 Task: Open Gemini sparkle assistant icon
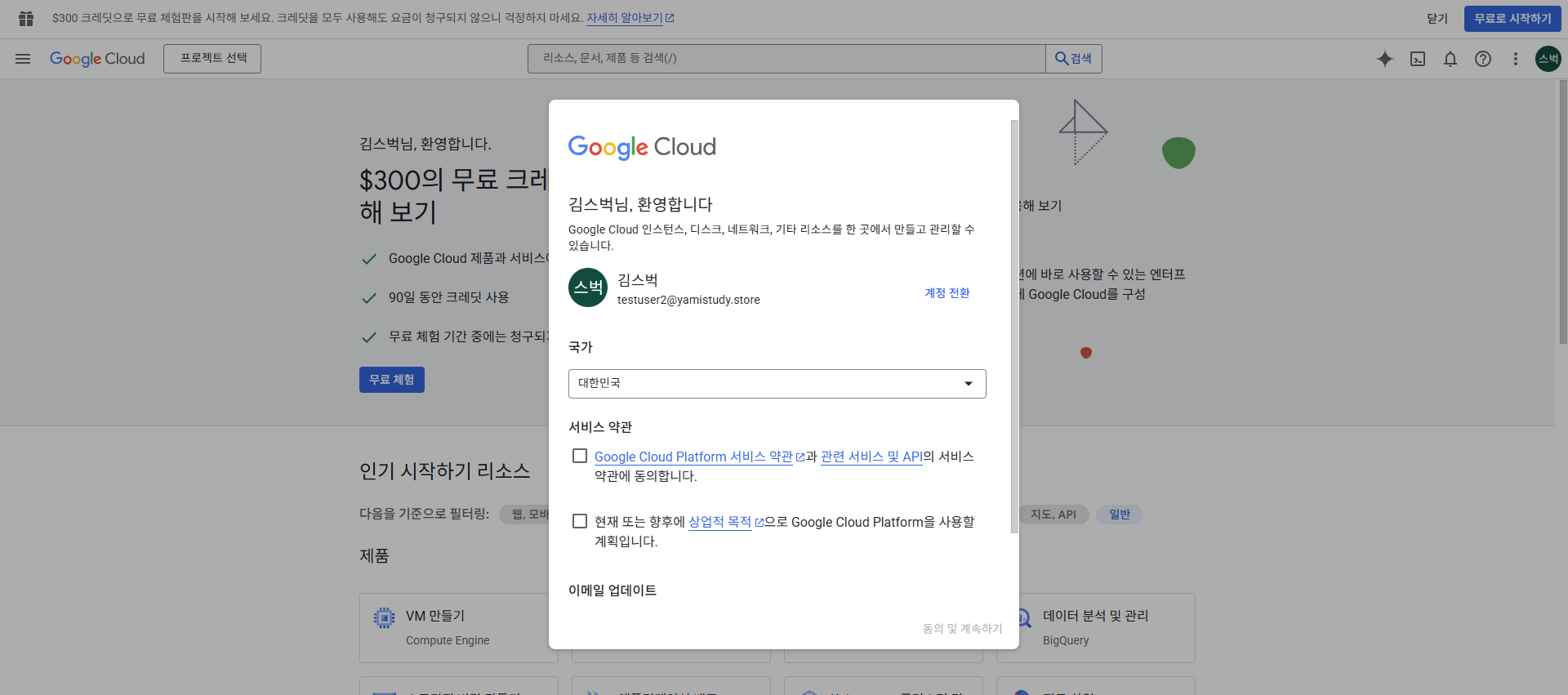pos(1385,59)
